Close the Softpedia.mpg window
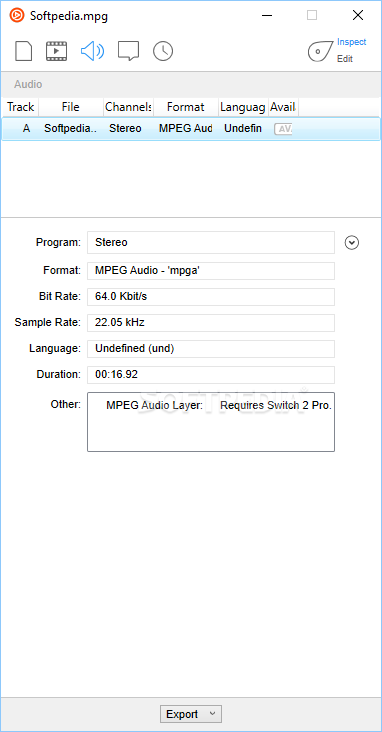 (x=358, y=15)
